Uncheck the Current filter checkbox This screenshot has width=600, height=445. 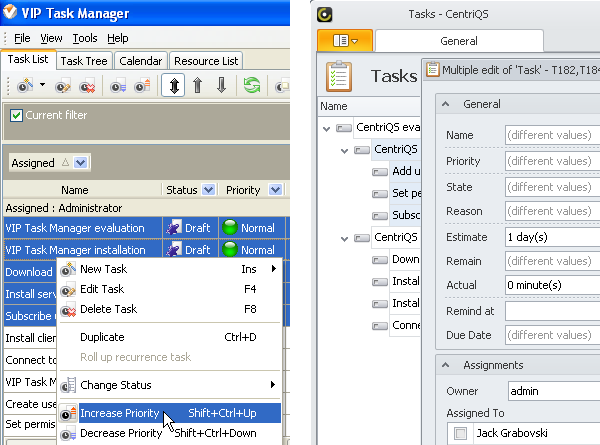16,116
